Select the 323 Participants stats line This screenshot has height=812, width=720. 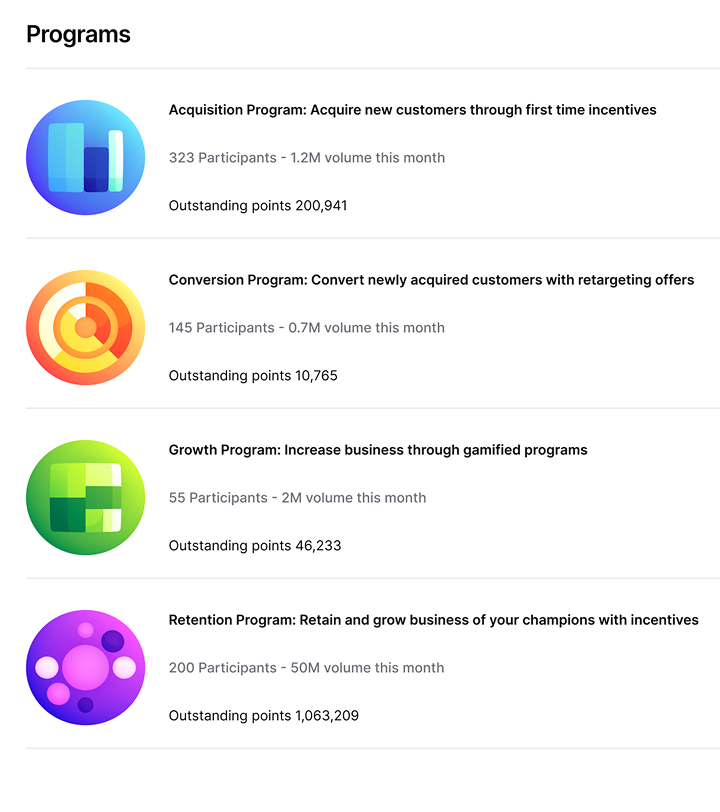pyautogui.click(x=307, y=157)
